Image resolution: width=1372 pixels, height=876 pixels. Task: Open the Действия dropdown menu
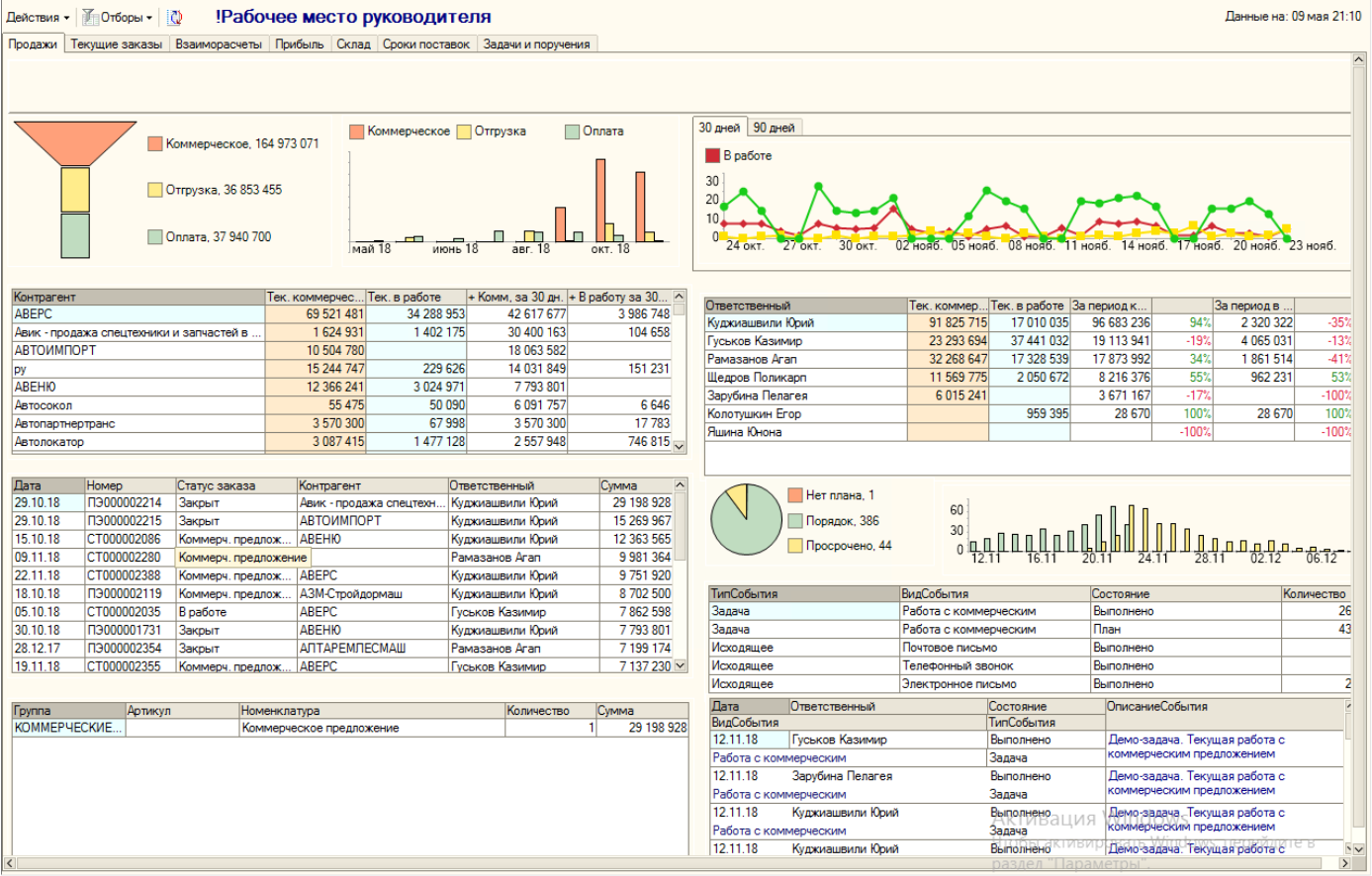38,17
